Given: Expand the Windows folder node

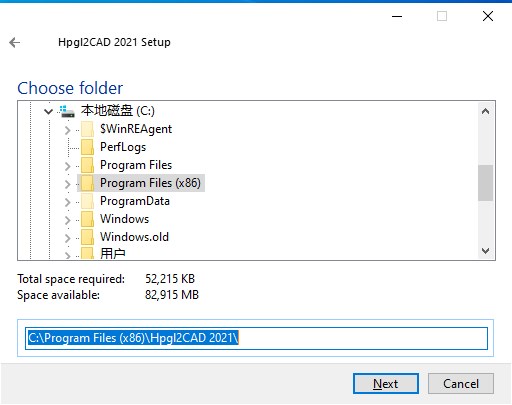Looking at the screenshot, I should coord(68,220).
